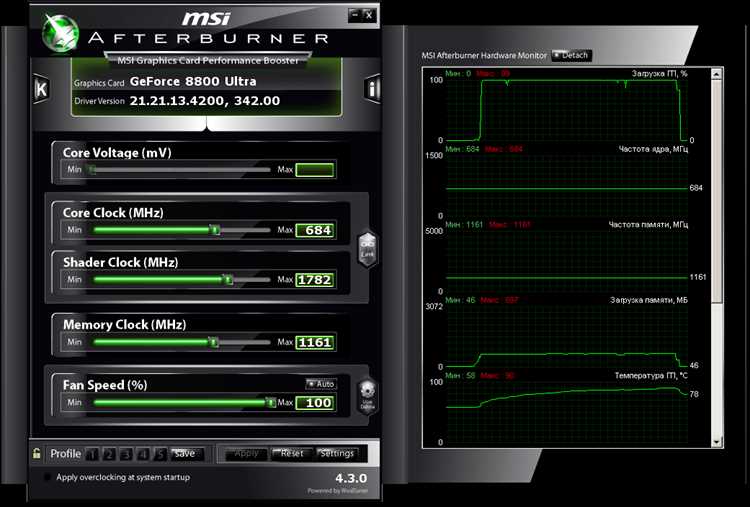Click the Fan Speed slider handle
This screenshot has width=750, height=507.
(271, 403)
